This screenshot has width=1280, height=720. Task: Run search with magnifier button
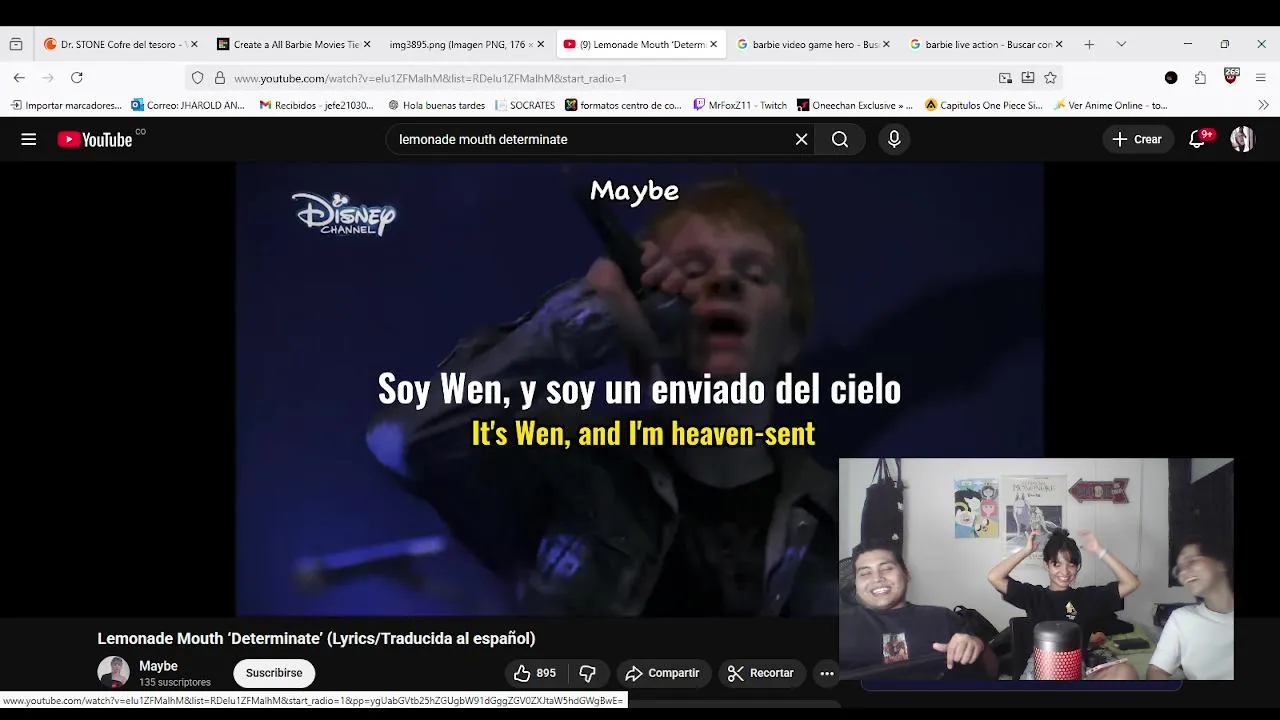coord(840,139)
